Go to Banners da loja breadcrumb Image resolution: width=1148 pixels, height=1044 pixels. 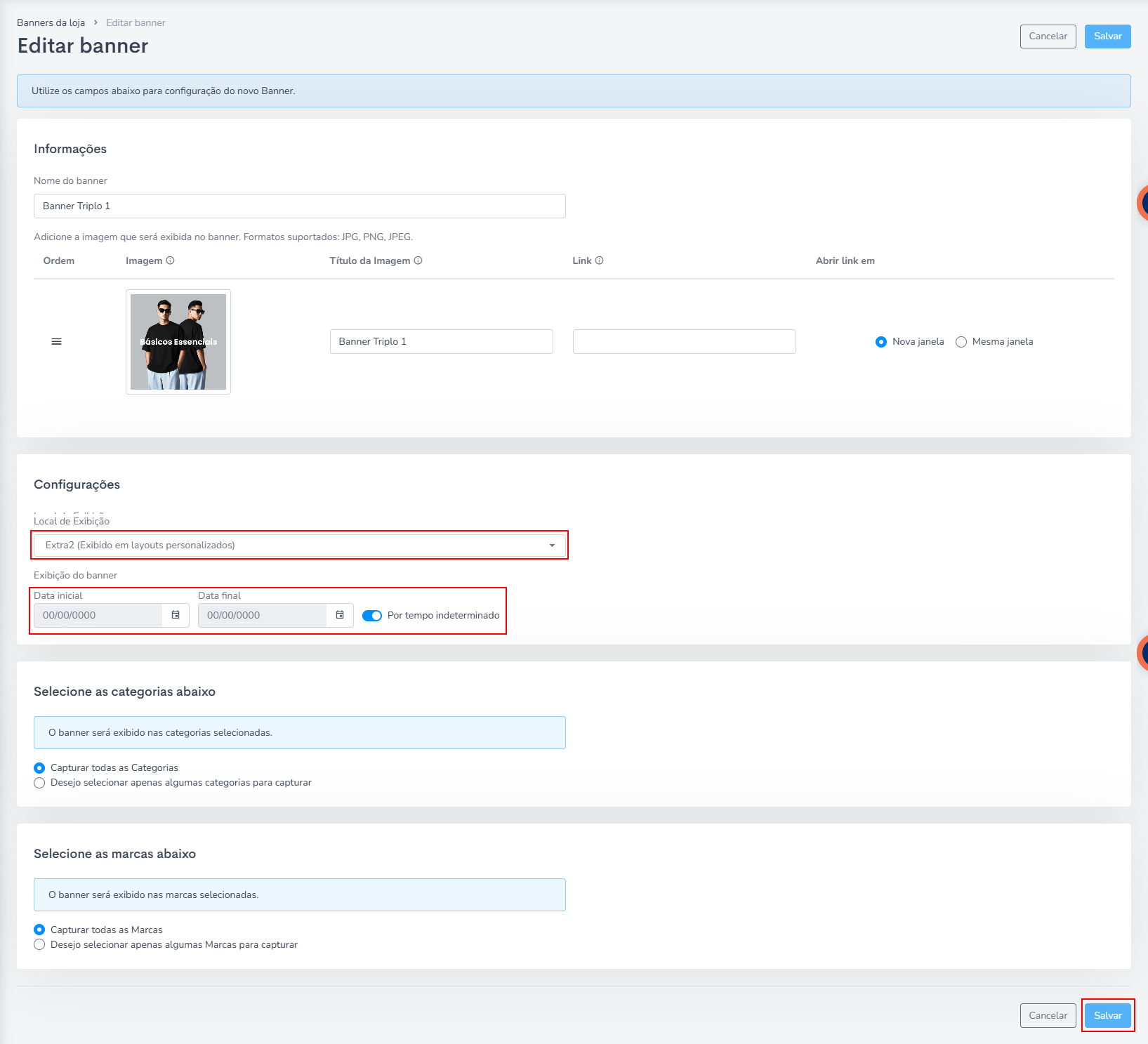pyautogui.click(x=51, y=23)
